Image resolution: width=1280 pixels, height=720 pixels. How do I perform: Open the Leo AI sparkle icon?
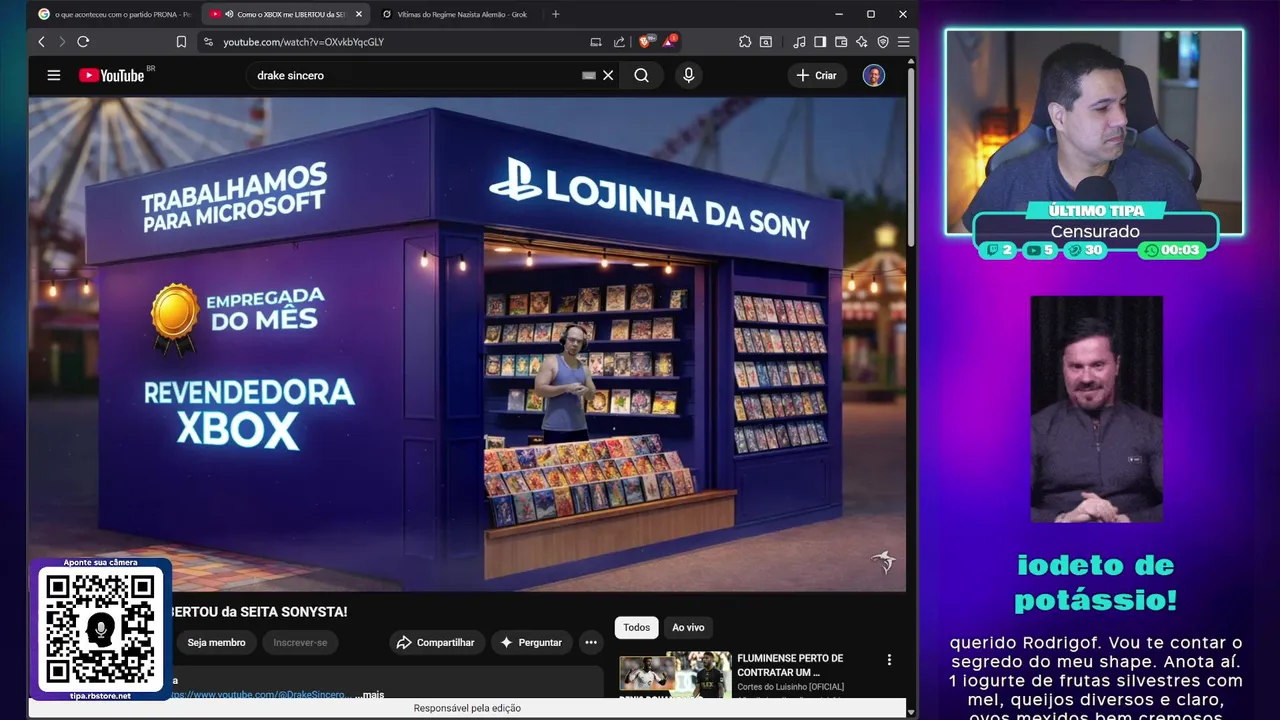point(862,41)
